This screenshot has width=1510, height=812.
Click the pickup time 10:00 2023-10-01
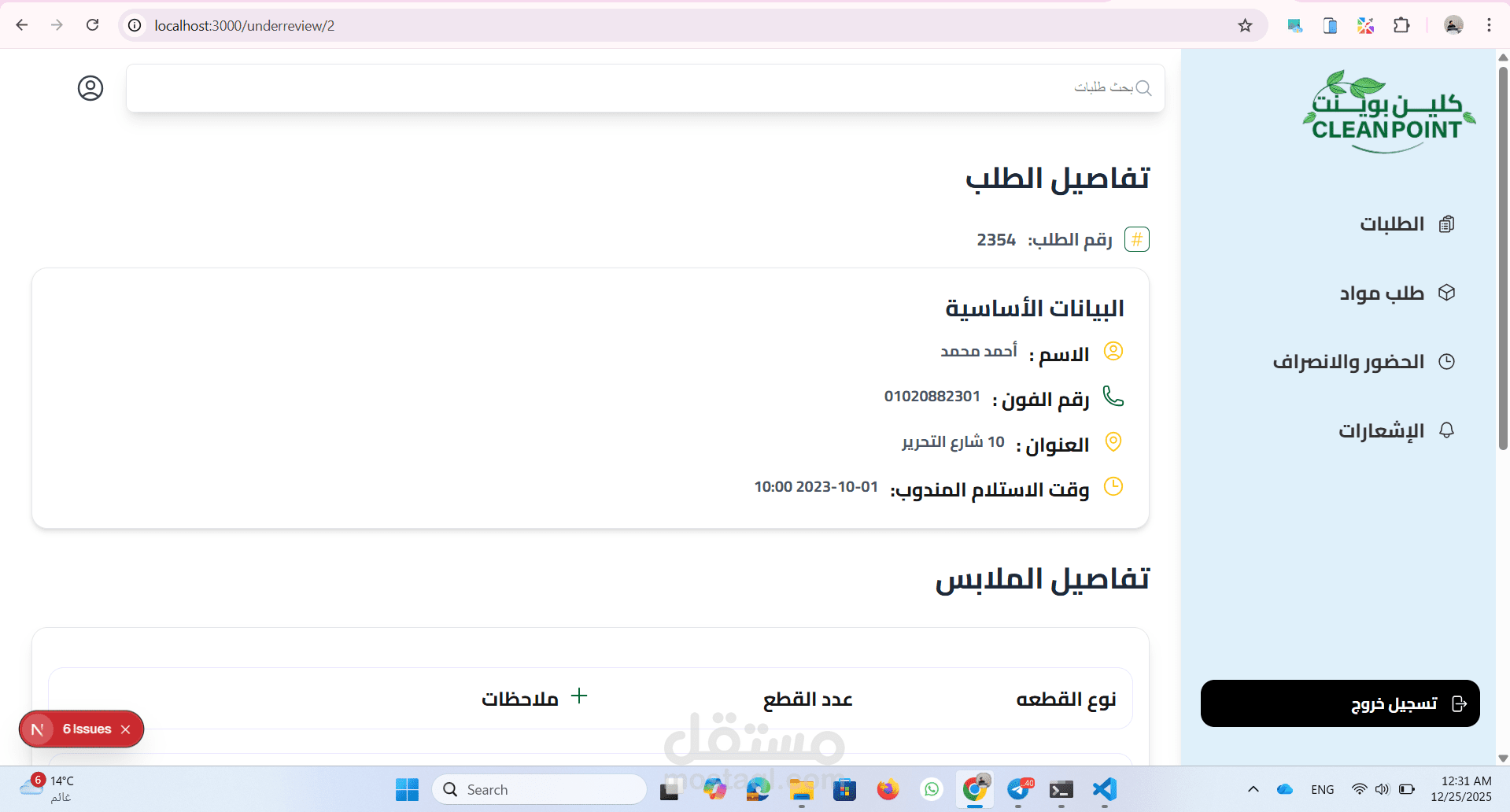pos(816,486)
